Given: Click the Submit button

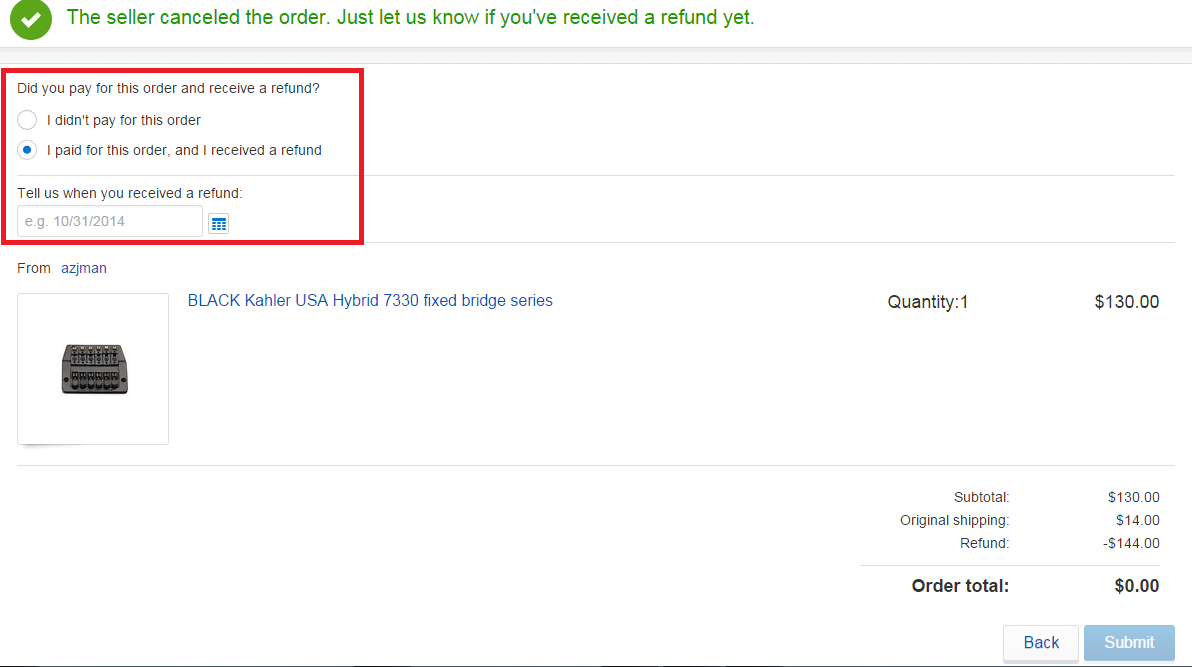Looking at the screenshot, I should 1129,643.
